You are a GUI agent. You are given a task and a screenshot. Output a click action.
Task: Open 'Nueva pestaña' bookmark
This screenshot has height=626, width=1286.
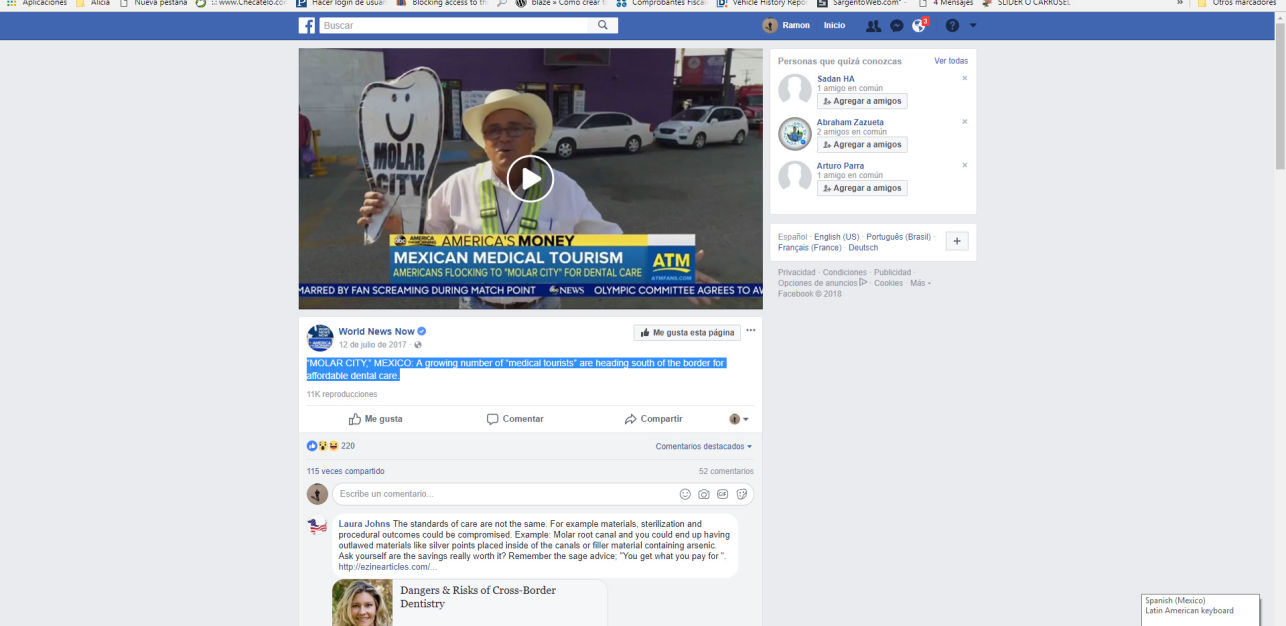pos(153,4)
